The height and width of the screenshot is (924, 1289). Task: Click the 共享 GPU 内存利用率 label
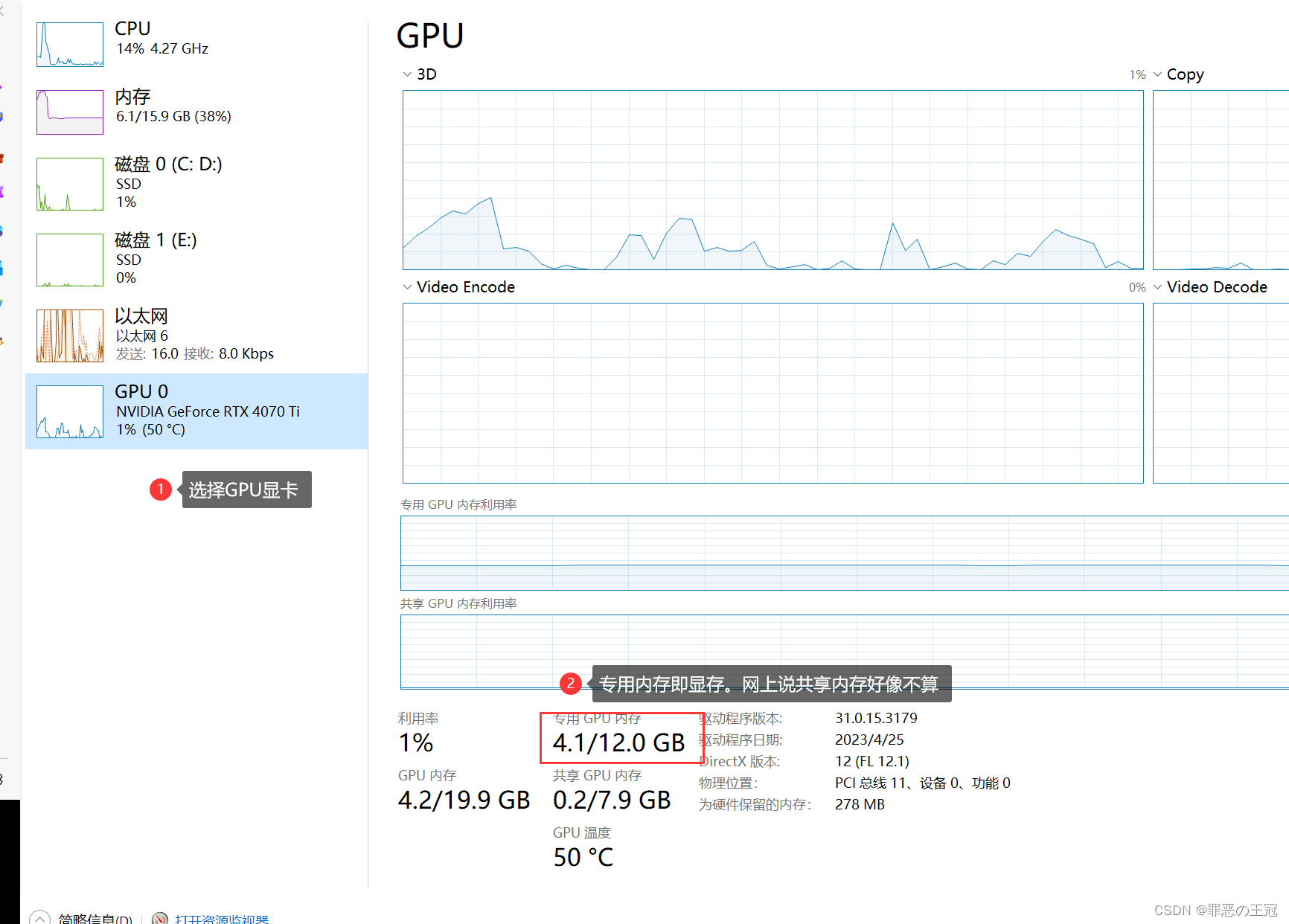[458, 603]
